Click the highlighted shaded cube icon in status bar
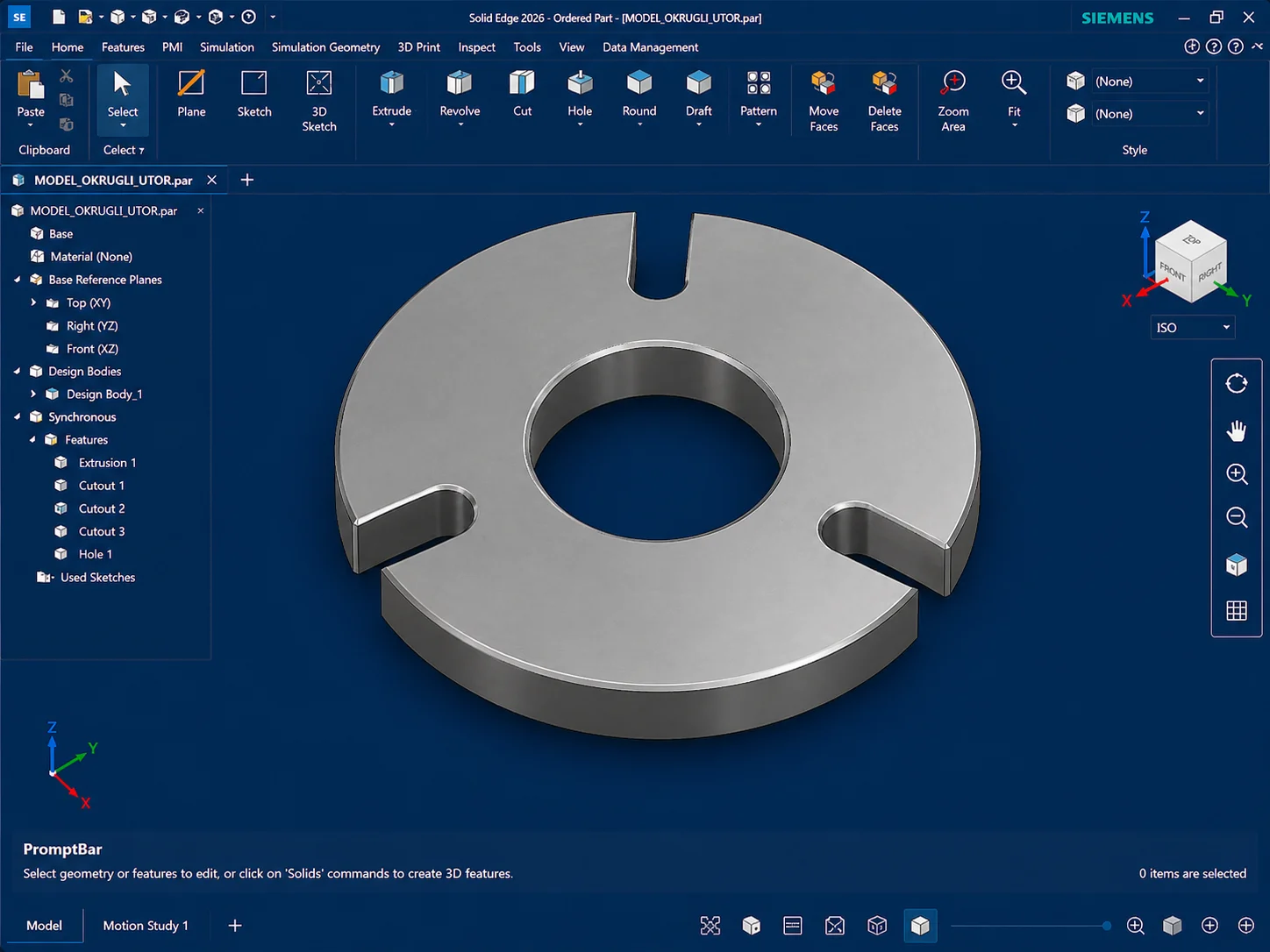 [x=920, y=926]
